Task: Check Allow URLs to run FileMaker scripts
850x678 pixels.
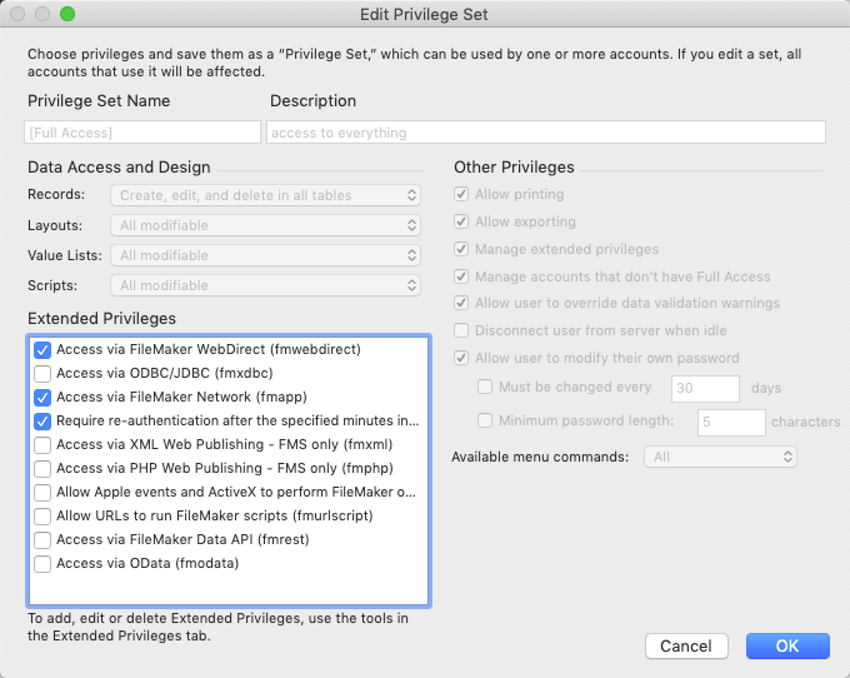Action: tap(42, 516)
